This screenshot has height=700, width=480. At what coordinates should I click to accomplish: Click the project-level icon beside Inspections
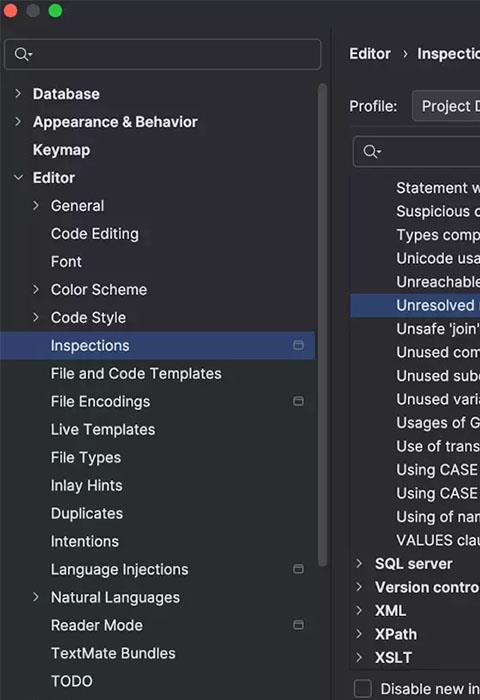pyautogui.click(x=298, y=345)
